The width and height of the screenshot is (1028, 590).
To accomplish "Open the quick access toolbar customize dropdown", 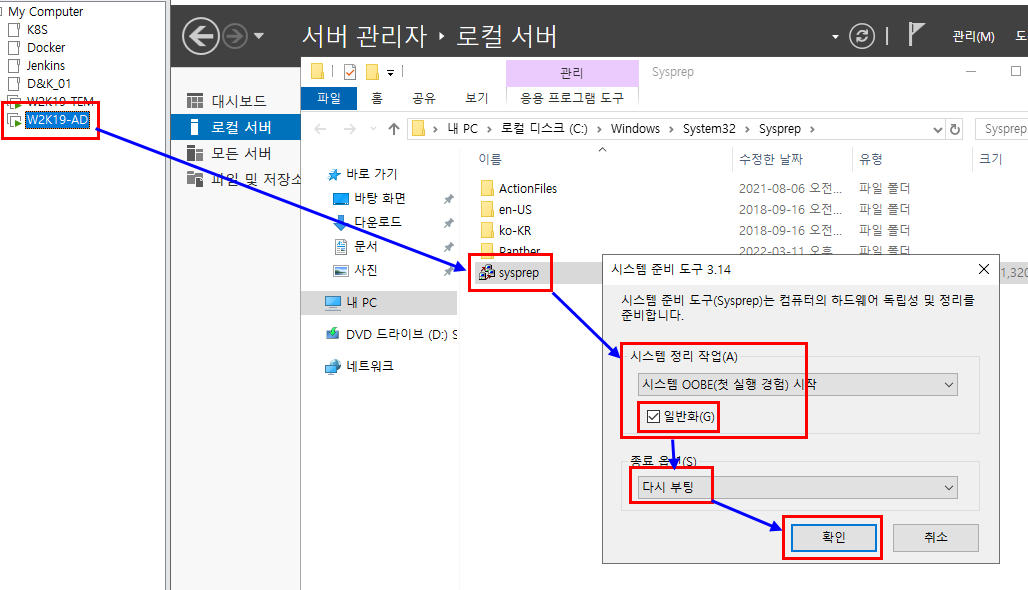I will 390,73.
